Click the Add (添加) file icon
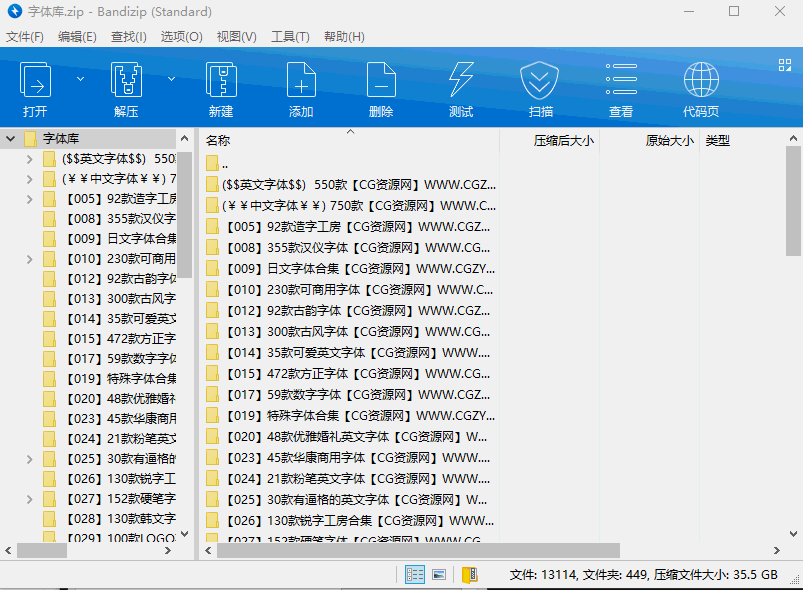The width and height of the screenshot is (803, 590). [x=301, y=80]
